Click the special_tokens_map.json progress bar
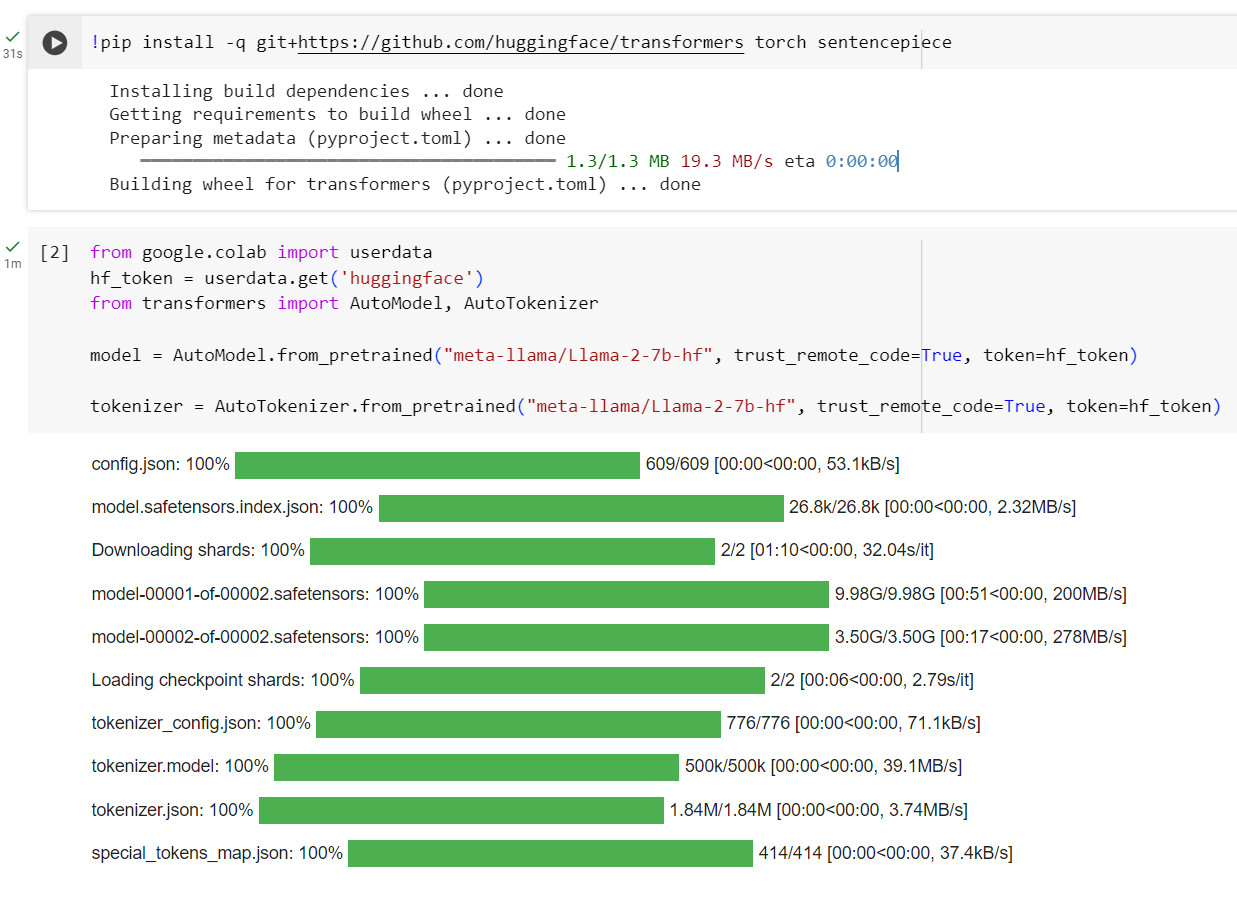1237x911 pixels. (550, 853)
